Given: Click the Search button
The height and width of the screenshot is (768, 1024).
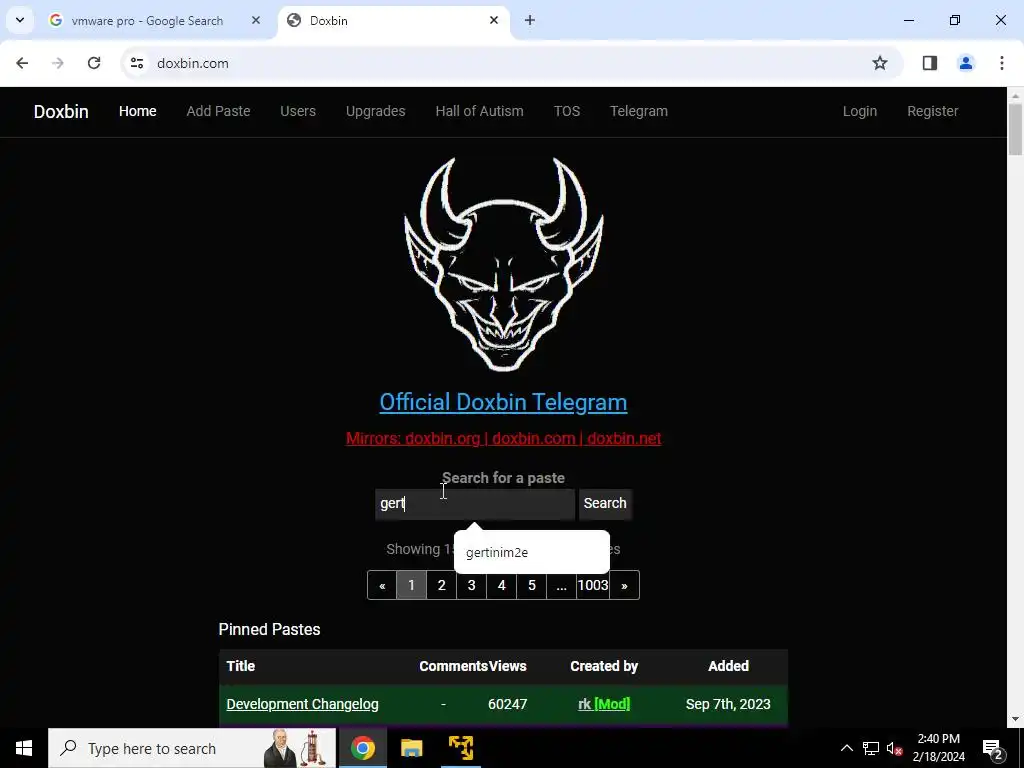Looking at the screenshot, I should coord(605,504).
